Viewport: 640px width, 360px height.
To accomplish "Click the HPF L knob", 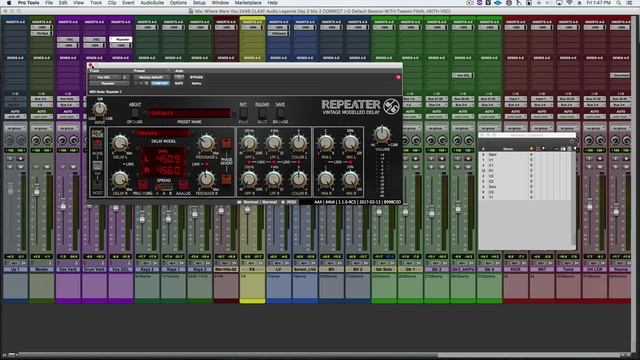I will 249,143.
